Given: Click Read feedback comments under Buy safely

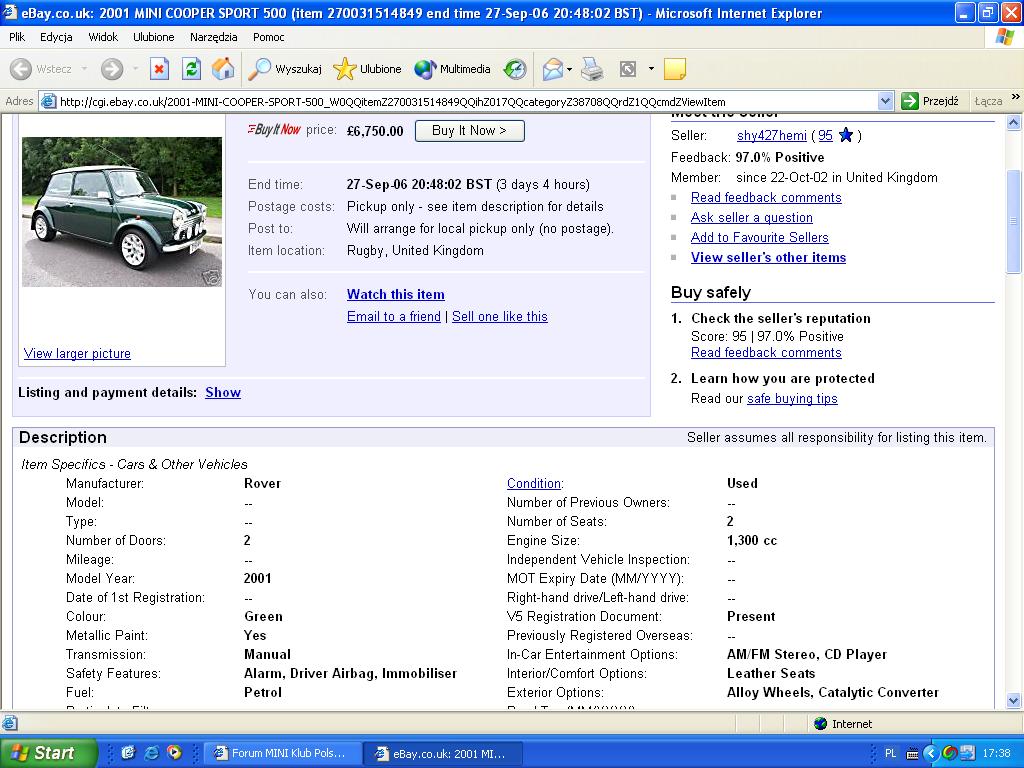Looking at the screenshot, I should 766,353.
